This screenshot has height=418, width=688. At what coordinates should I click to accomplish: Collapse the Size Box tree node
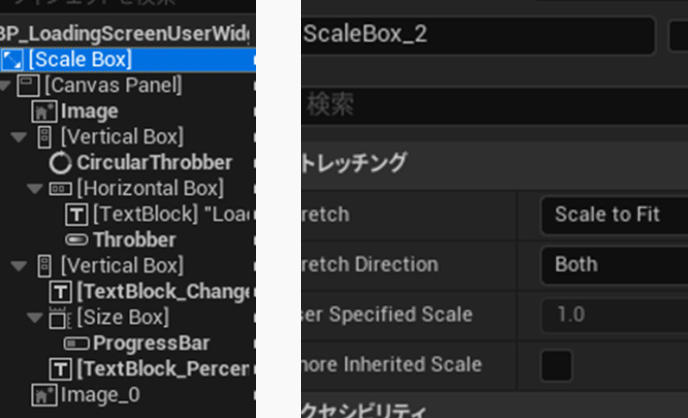35,317
